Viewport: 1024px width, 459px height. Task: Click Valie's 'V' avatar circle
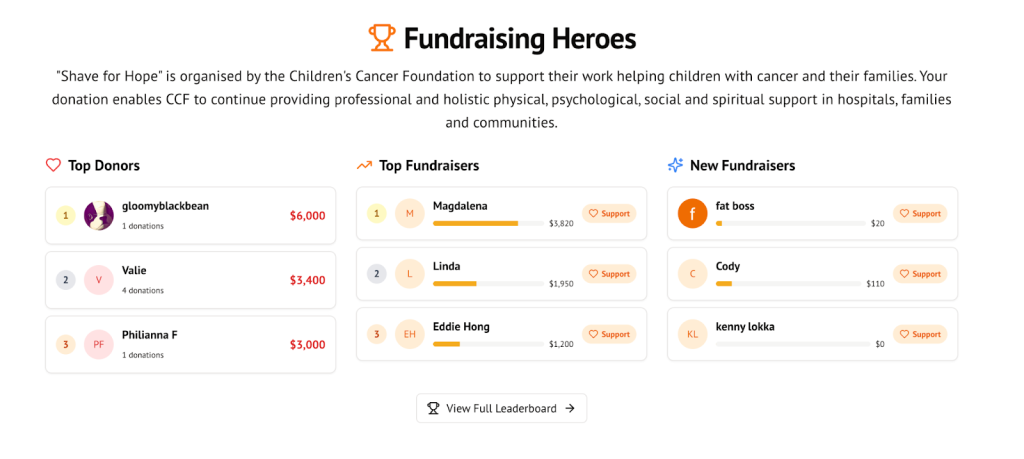pyautogui.click(x=99, y=280)
